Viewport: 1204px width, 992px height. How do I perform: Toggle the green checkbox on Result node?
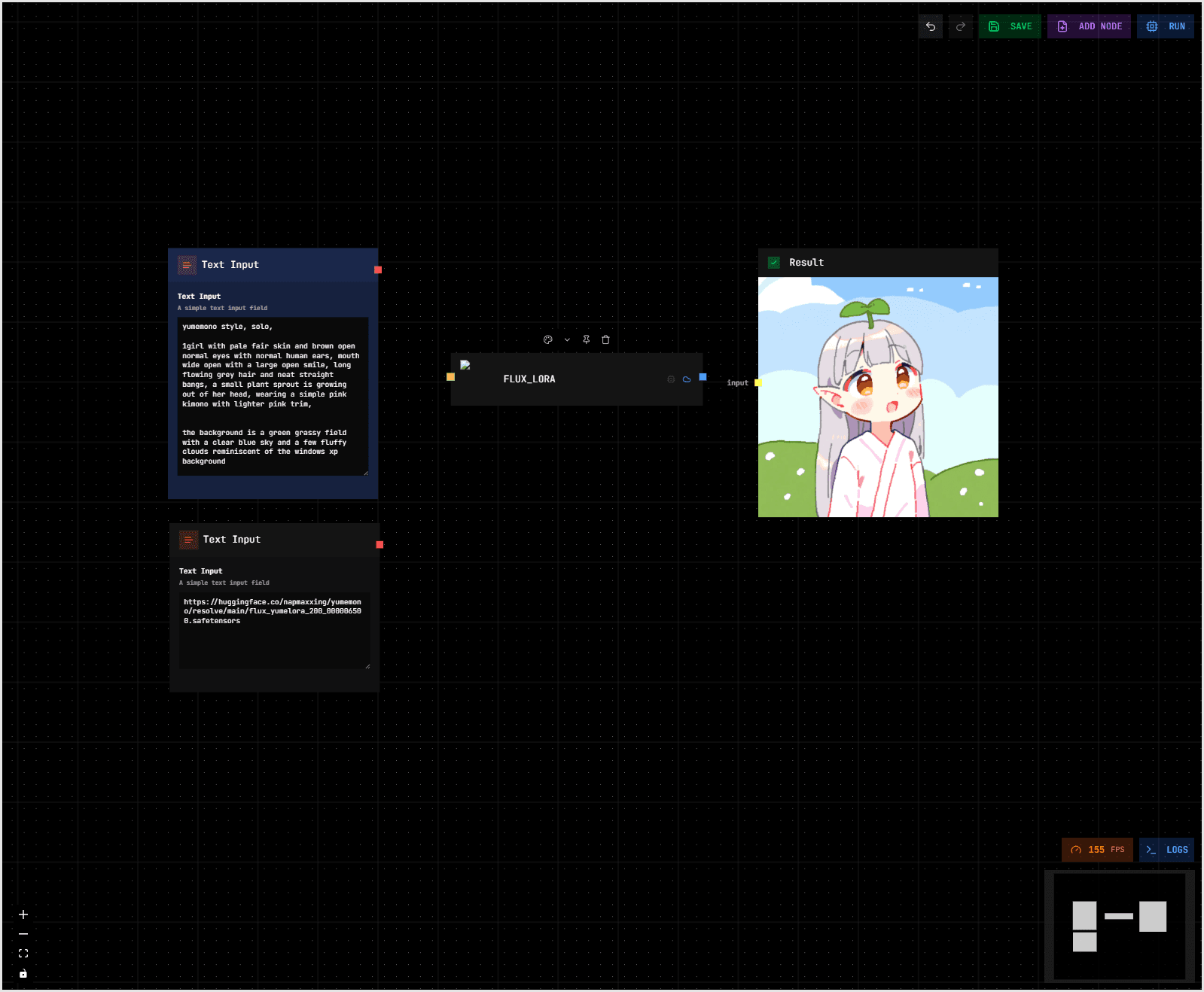click(x=774, y=263)
